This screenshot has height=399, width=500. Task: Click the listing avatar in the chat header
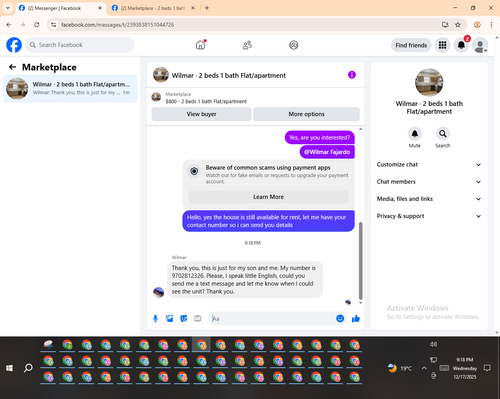click(161, 74)
